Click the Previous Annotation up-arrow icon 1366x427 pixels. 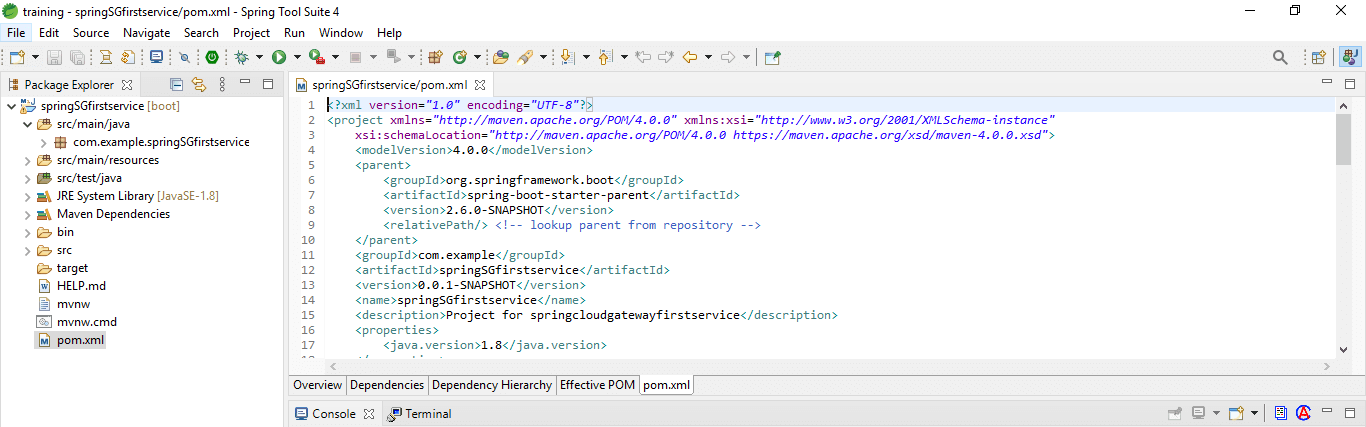[605, 58]
